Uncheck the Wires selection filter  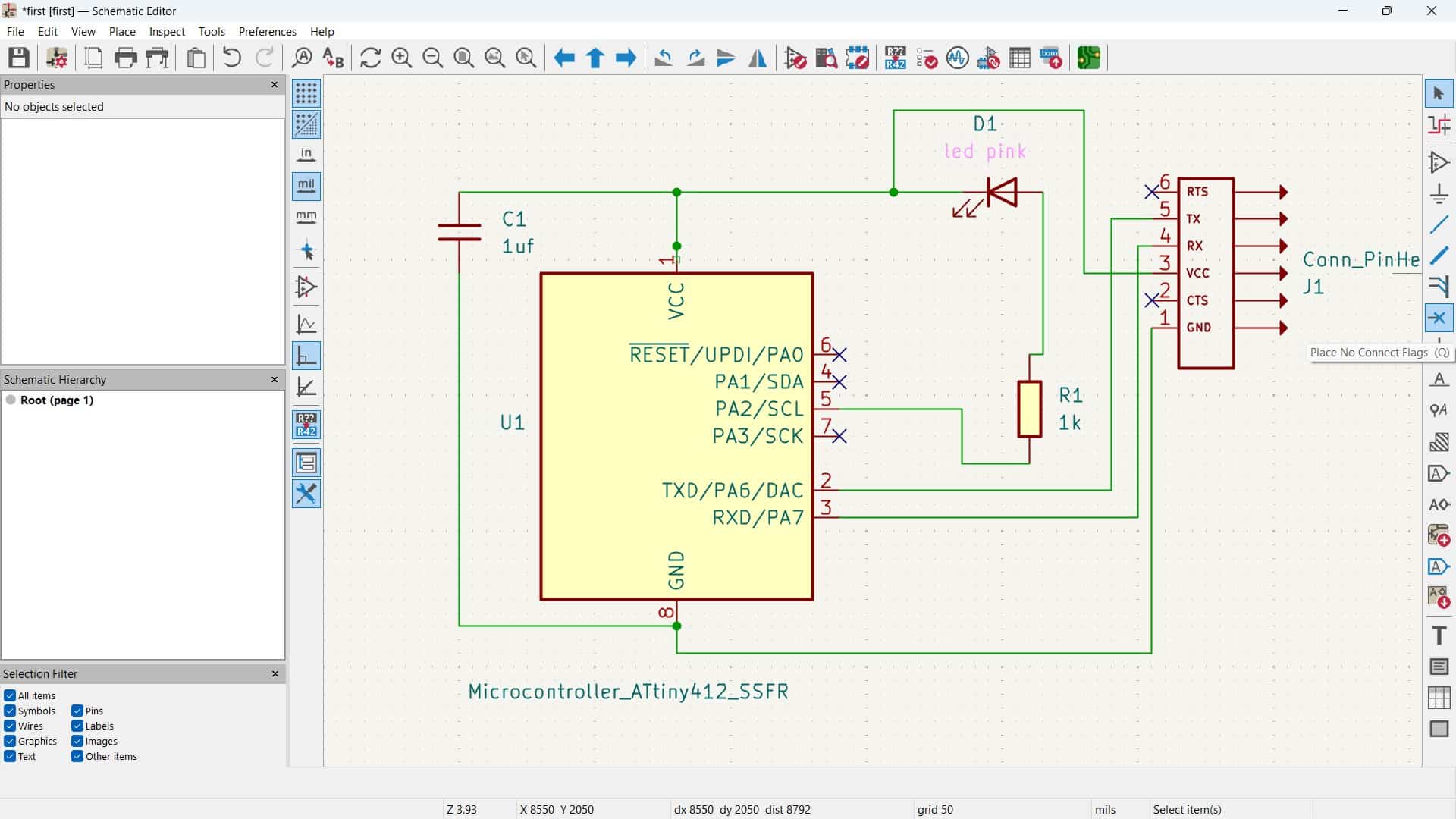pos(10,726)
